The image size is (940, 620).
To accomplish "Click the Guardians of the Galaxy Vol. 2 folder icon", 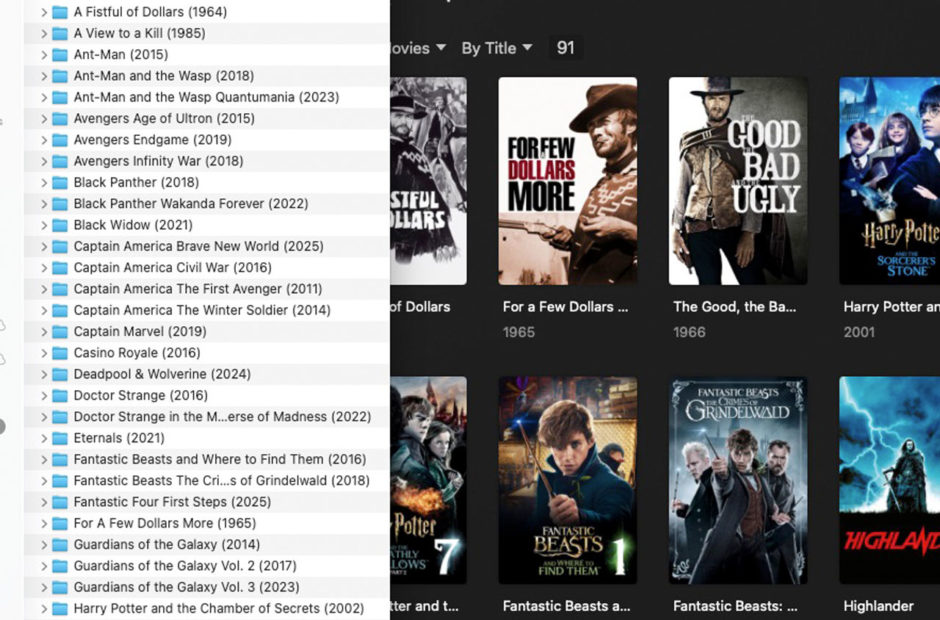I will click(60, 565).
